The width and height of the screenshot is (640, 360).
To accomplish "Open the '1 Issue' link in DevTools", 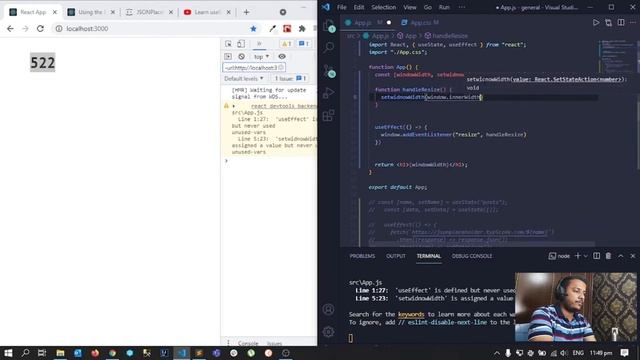I will 290,78.
